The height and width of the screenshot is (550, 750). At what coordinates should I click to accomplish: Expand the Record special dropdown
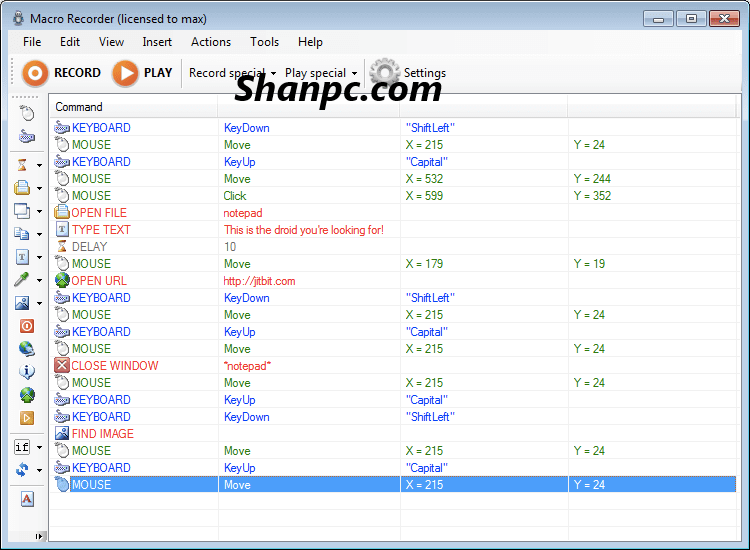coord(273,73)
